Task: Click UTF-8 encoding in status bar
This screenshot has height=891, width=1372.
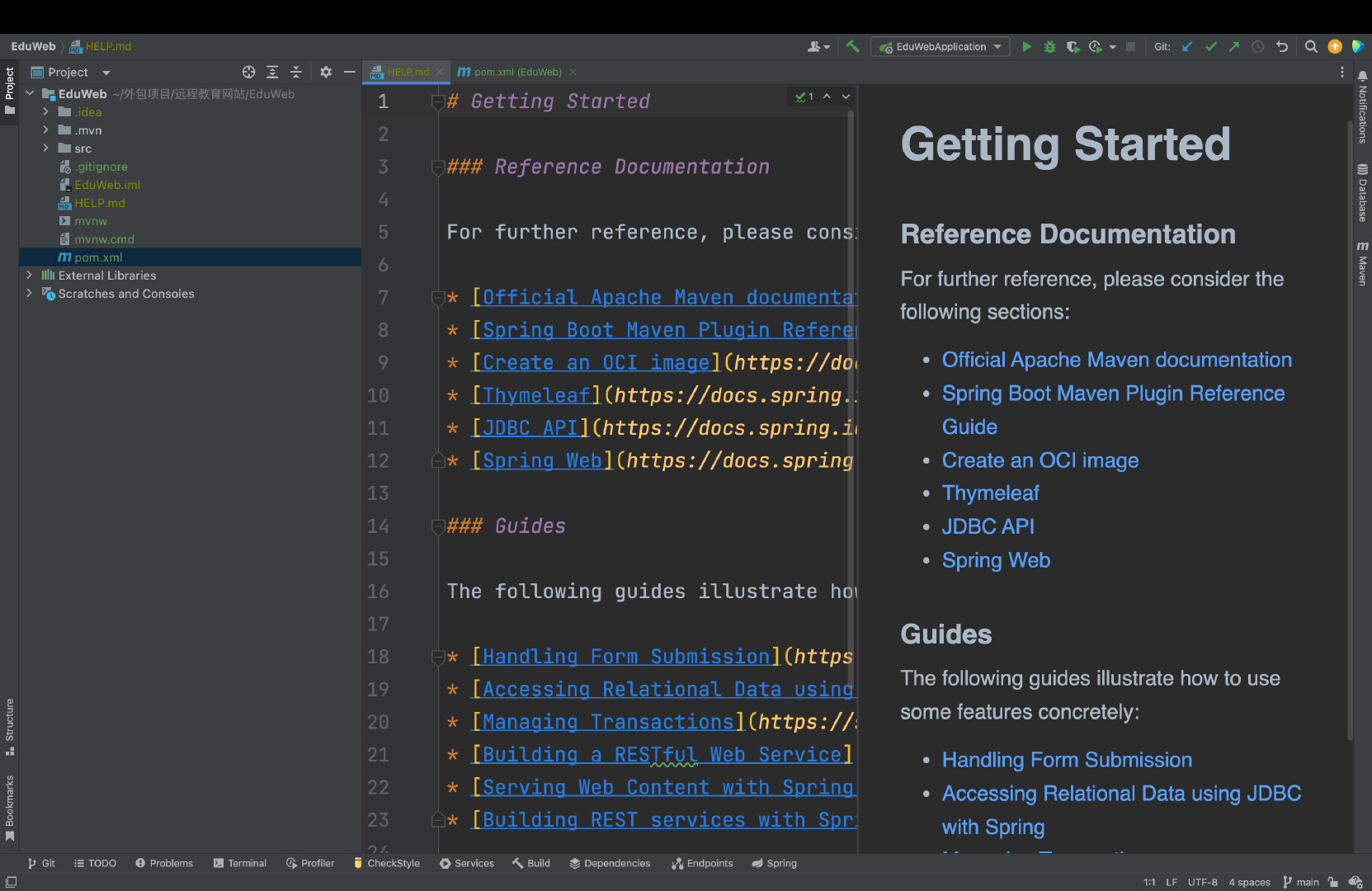Action: (x=1202, y=882)
